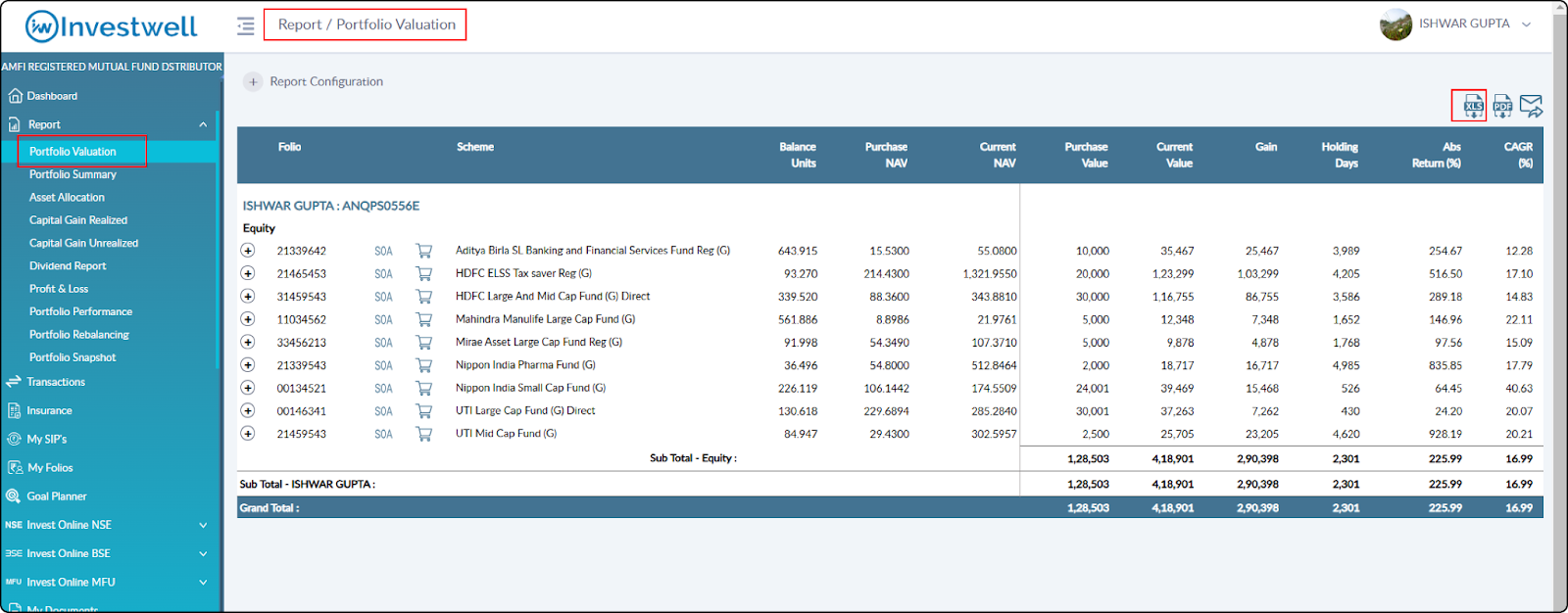Click Scheme column header

pyautogui.click(x=475, y=147)
